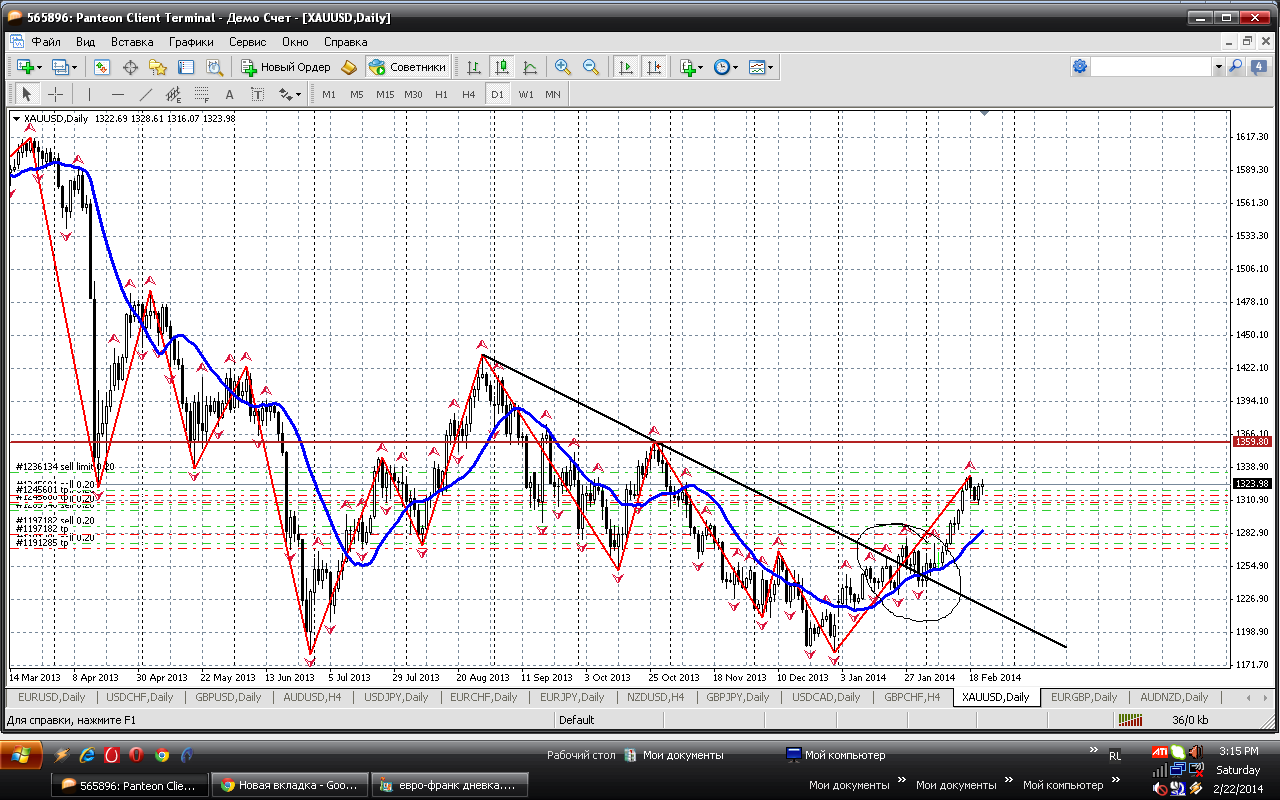Open the Indicators list dropdown

(x=691, y=67)
